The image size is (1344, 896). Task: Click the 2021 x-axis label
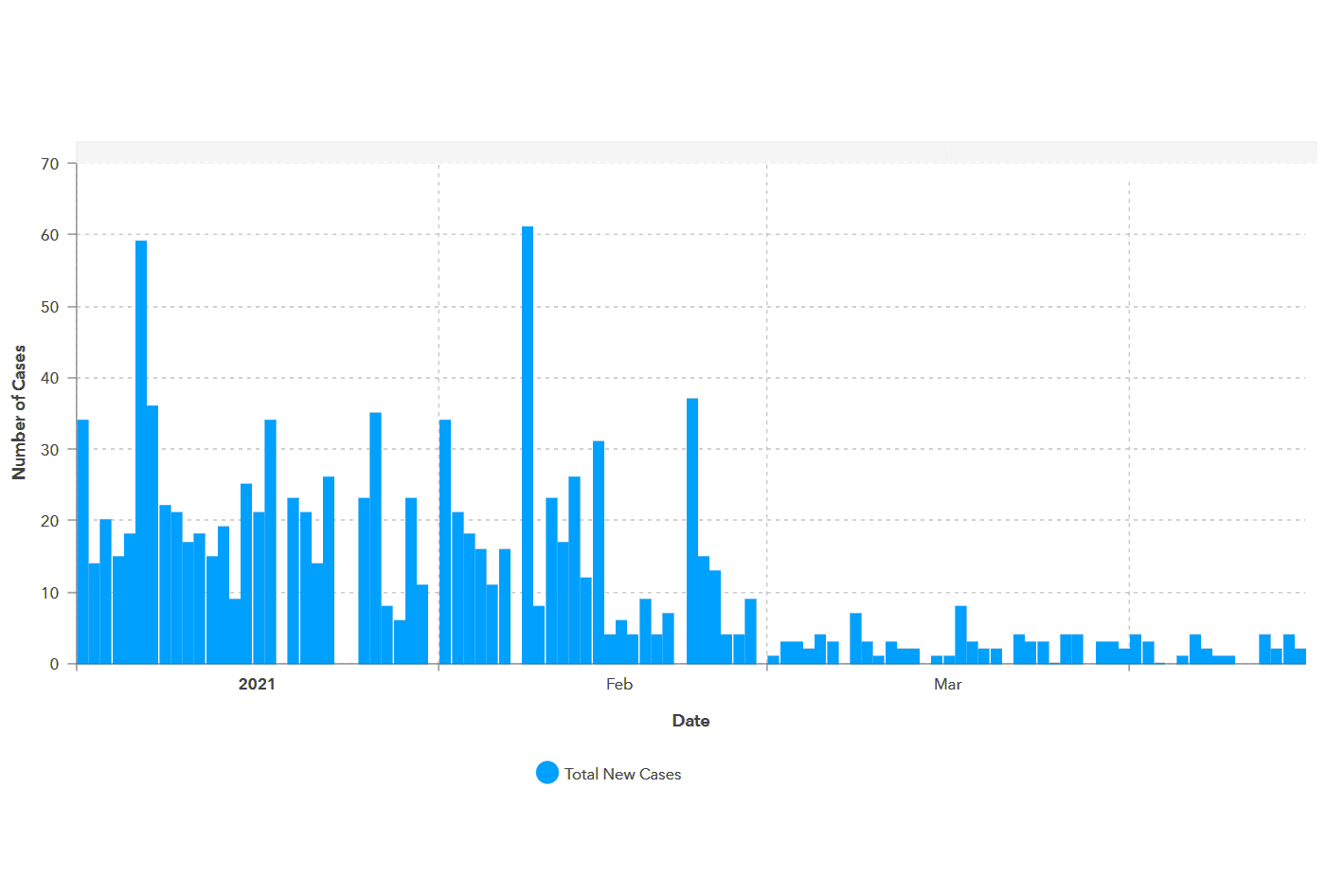click(x=257, y=684)
